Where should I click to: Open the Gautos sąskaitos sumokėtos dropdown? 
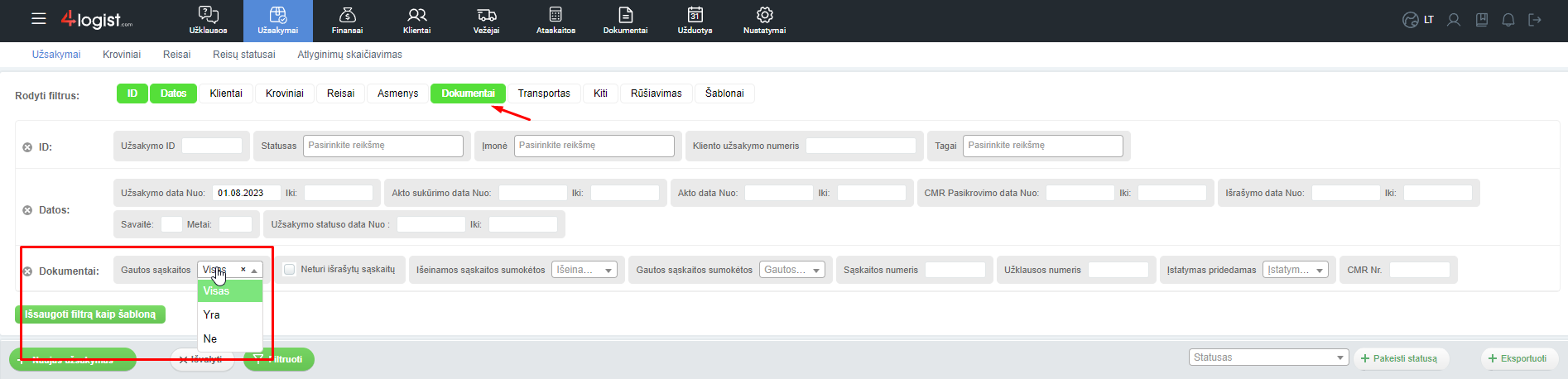[x=792, y=270]
